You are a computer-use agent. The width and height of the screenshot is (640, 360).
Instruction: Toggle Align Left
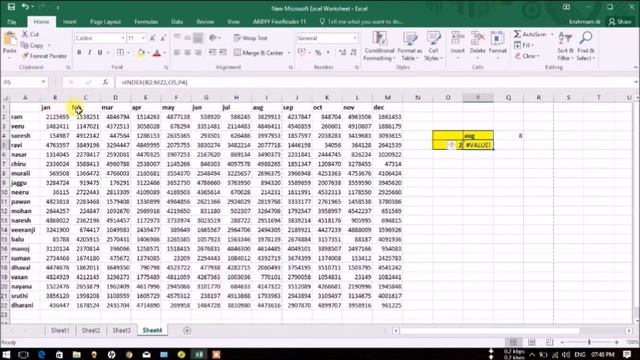point(177,53)
